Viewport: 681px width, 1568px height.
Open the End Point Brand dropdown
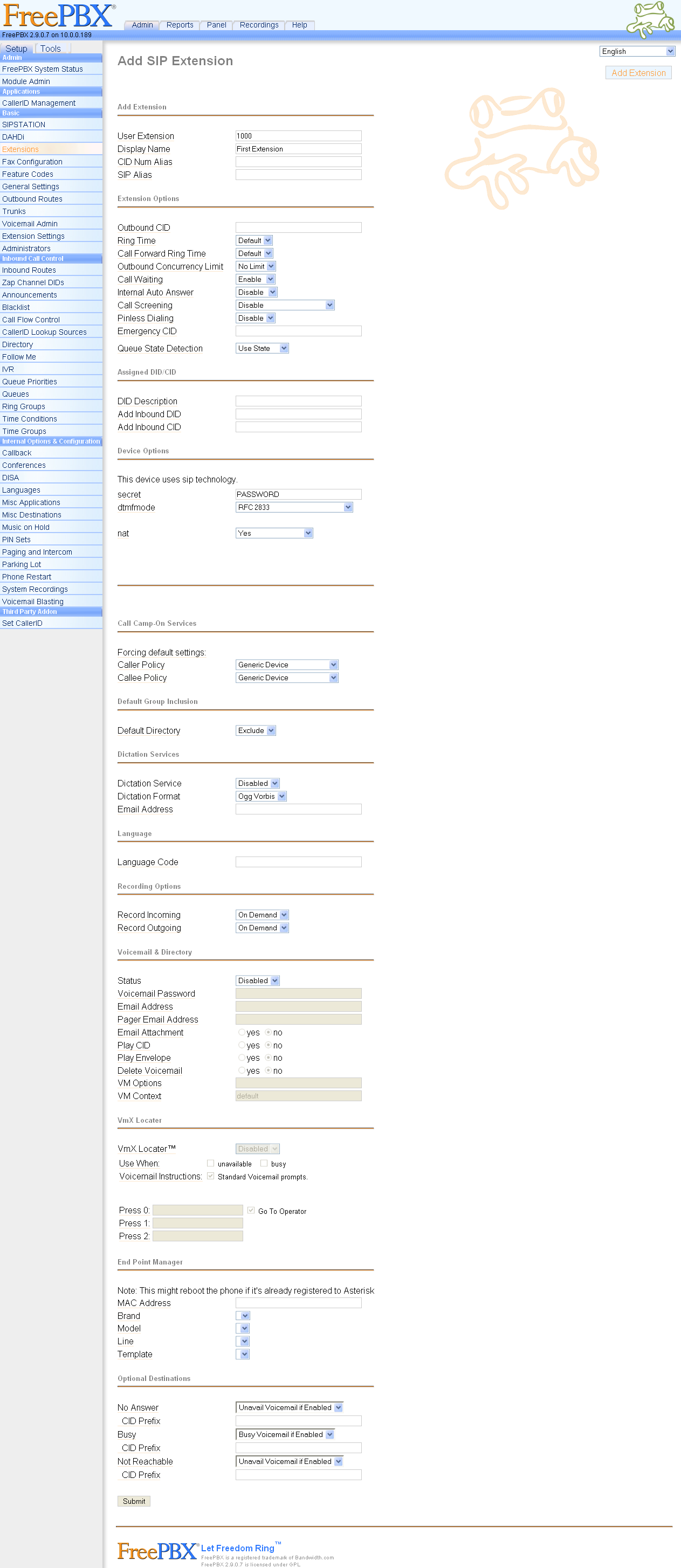pyautogui.click(x=243, y=1316)
